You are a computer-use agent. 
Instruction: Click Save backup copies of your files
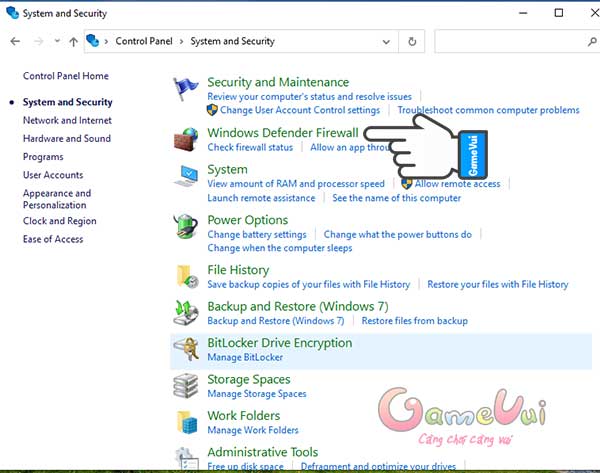pos(308,284)
